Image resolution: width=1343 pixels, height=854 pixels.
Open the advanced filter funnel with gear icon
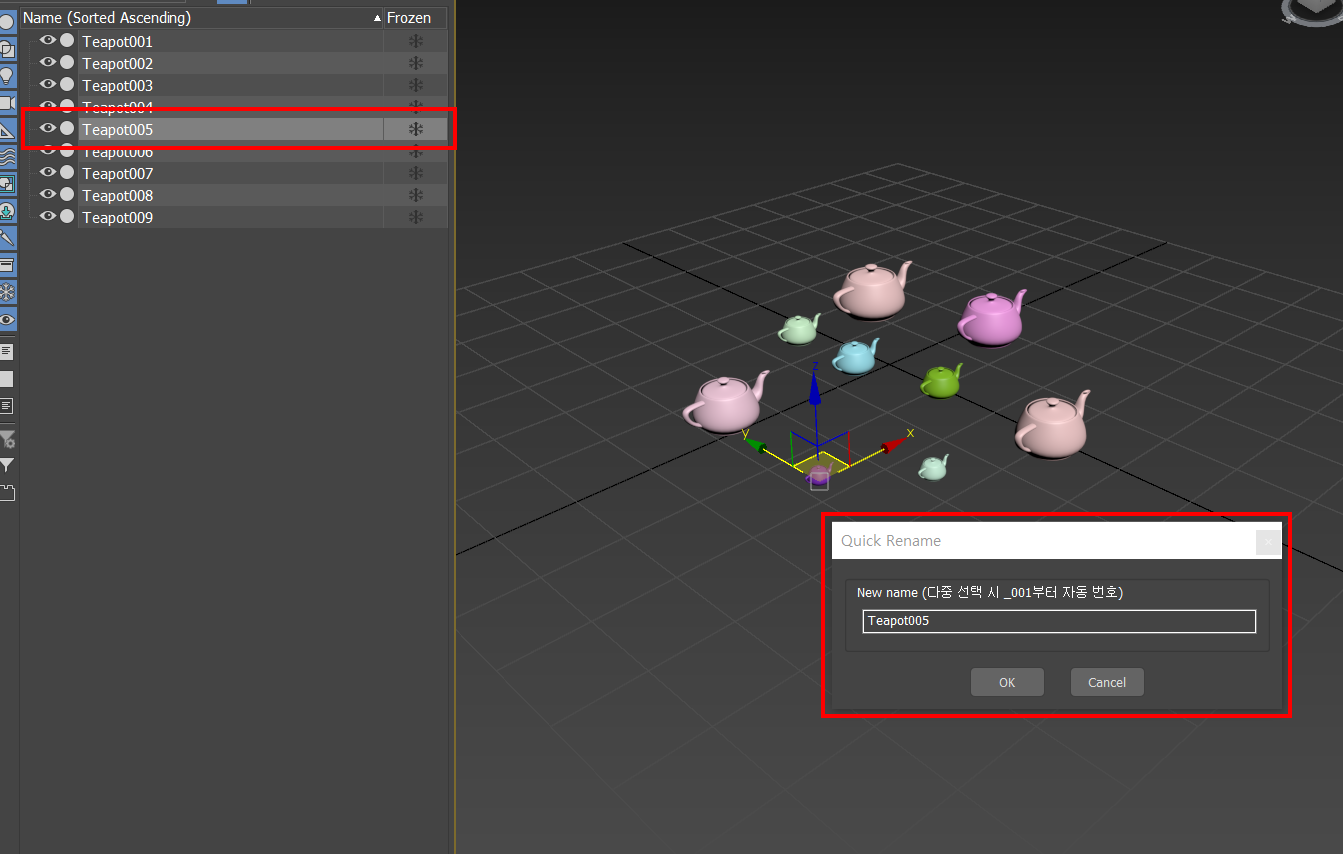pyautogui.click(x=7, y=439)
